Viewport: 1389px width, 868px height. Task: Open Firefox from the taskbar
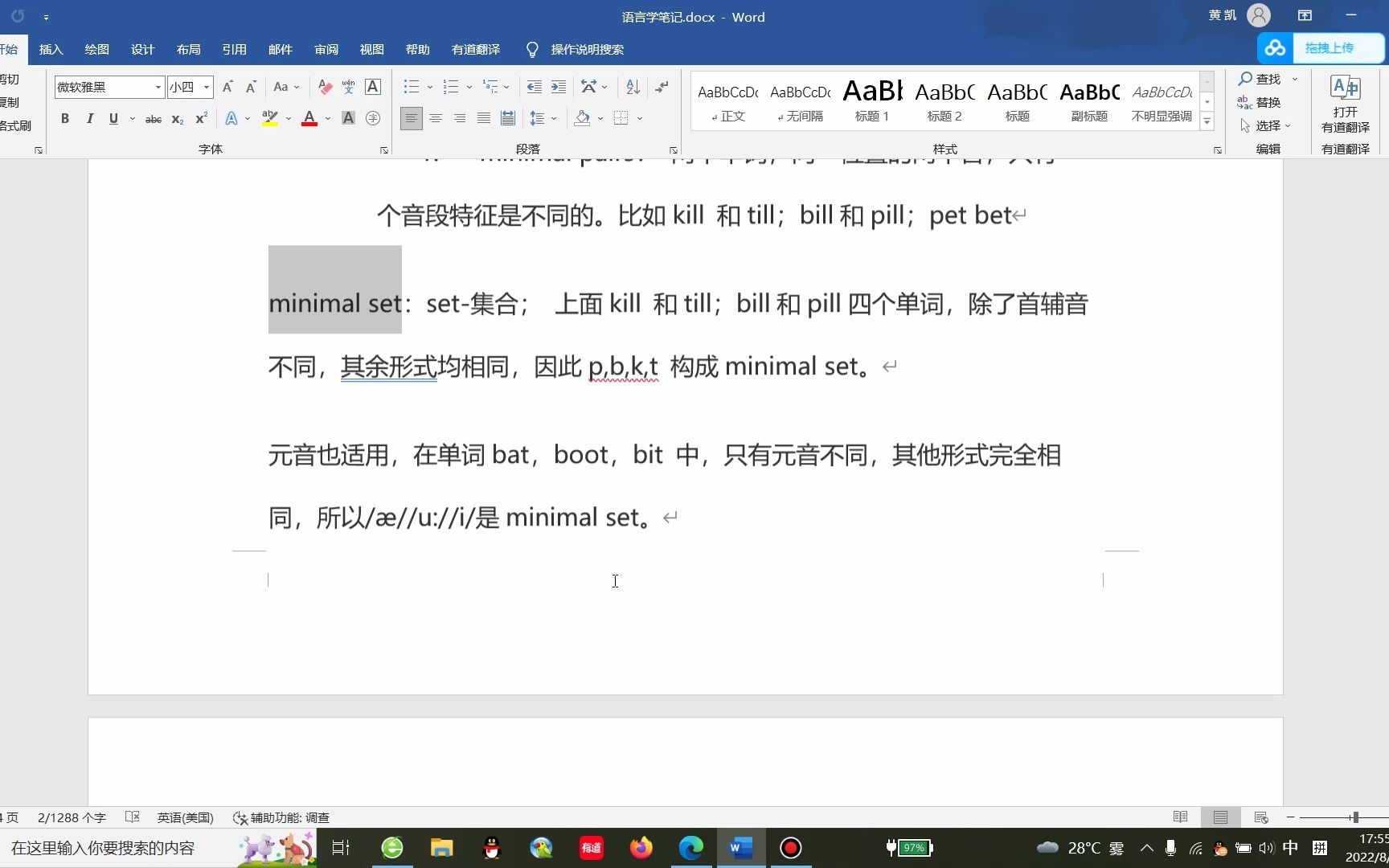tap(641, 848)
